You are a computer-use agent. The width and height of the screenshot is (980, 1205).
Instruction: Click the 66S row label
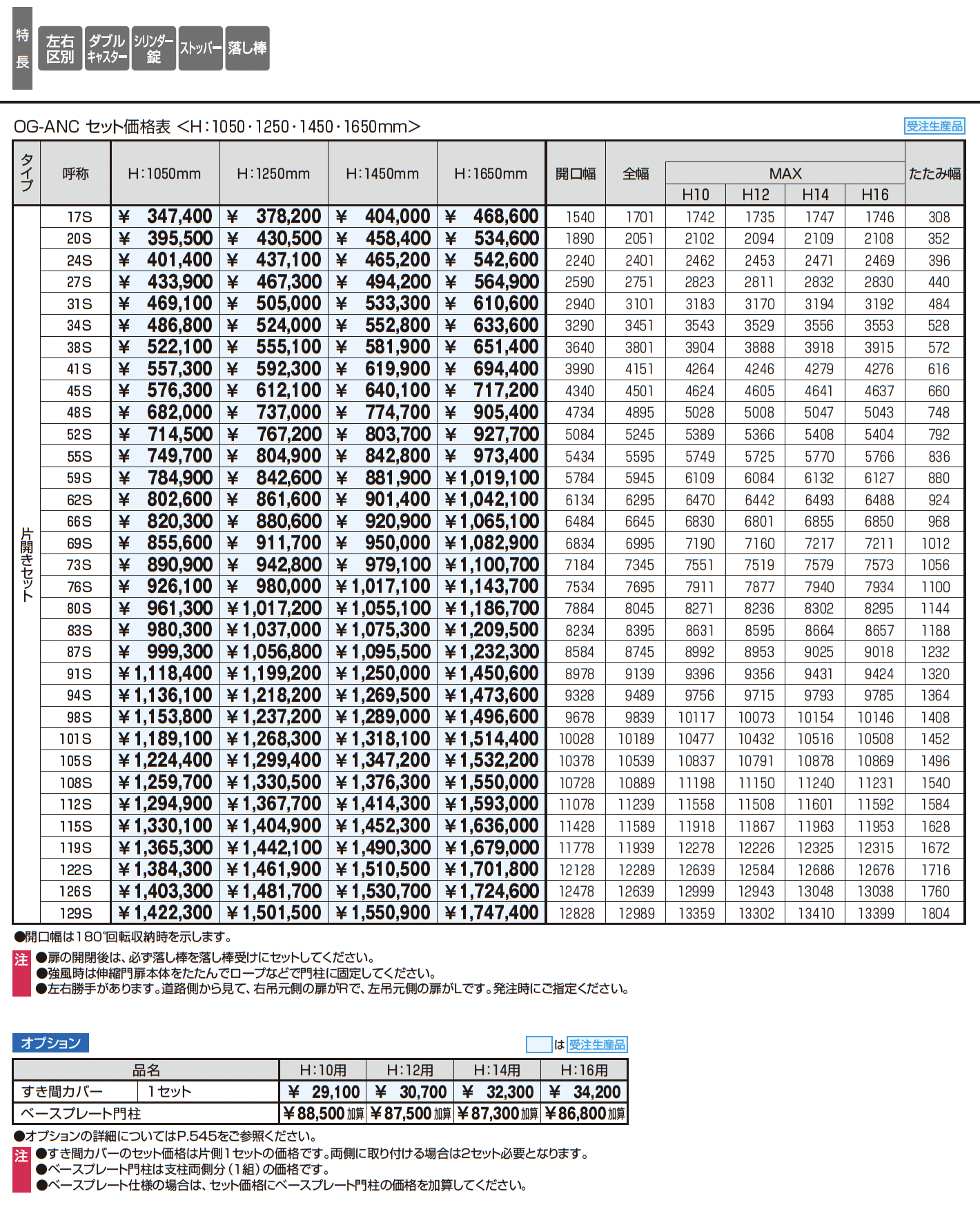[79, 522]
